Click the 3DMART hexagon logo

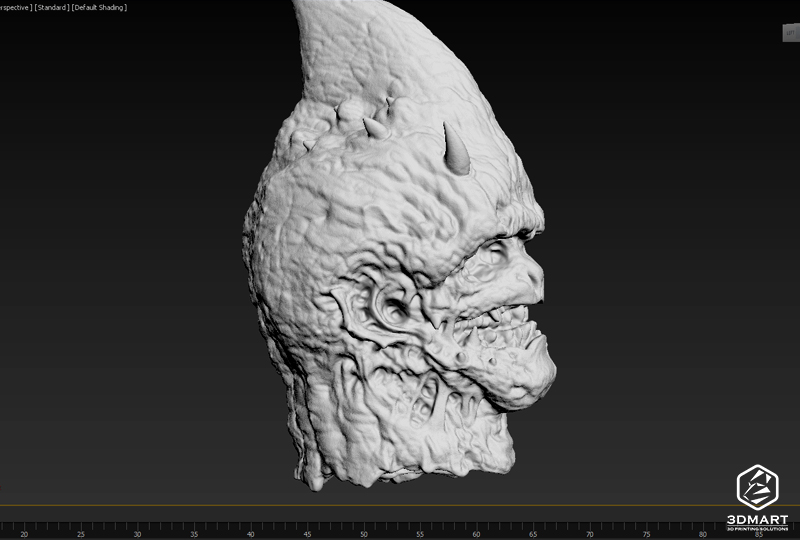click(x=757, y=489)
